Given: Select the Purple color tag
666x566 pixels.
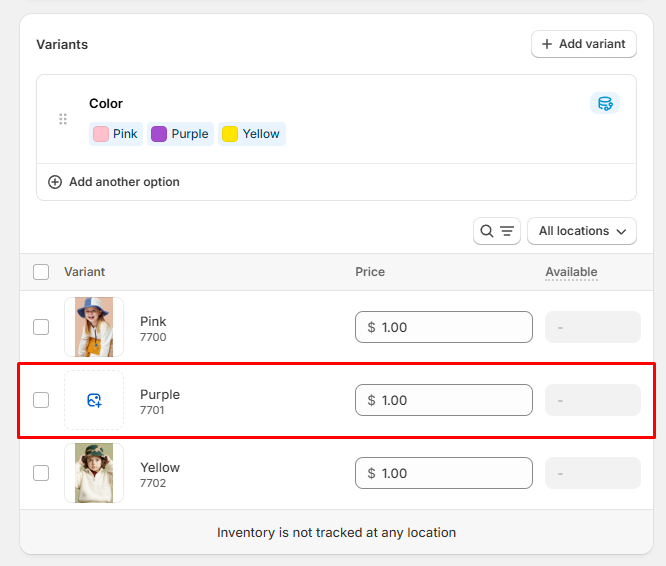Looking at the screenshot, I should pos(180,134).
